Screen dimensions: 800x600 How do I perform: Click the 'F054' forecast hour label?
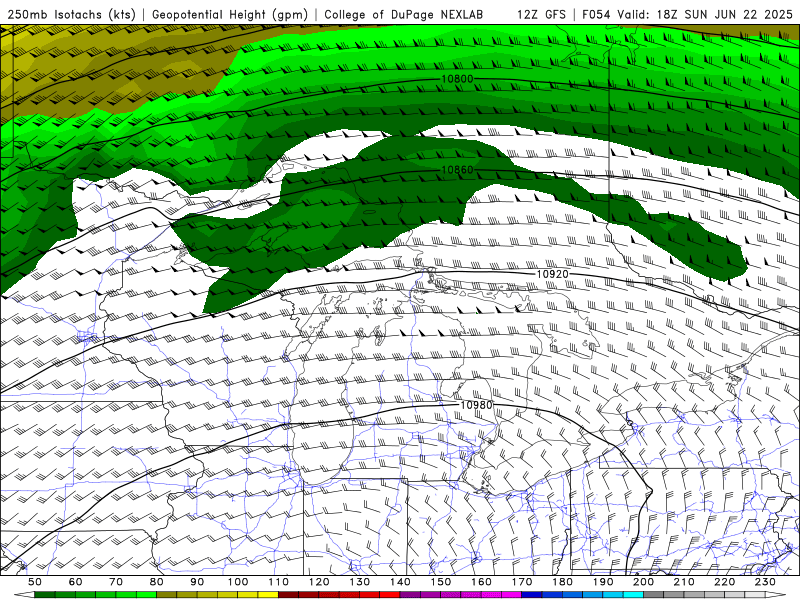[x=596, y=14]
